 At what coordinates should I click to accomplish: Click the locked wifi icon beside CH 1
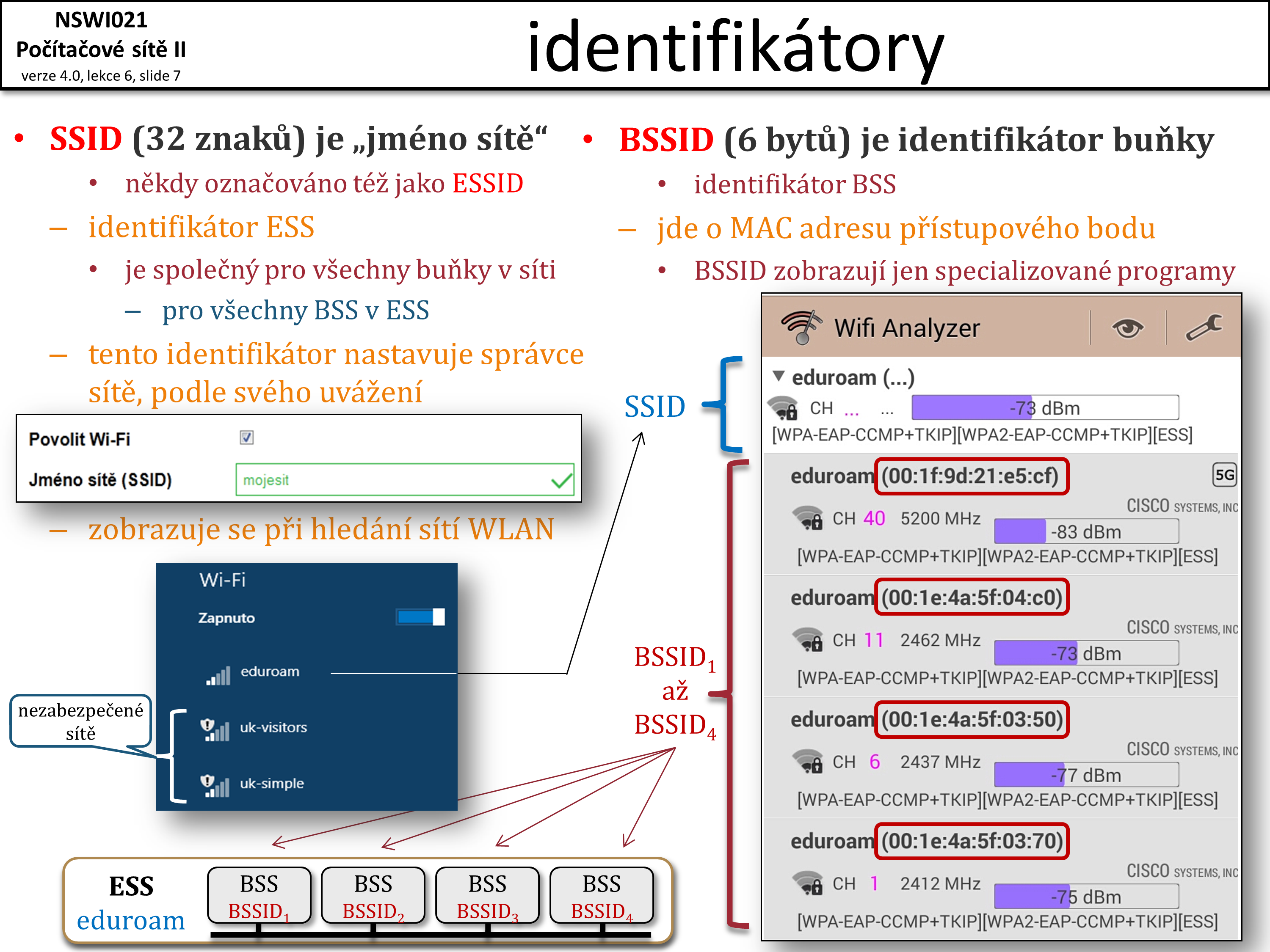(808, 883)
